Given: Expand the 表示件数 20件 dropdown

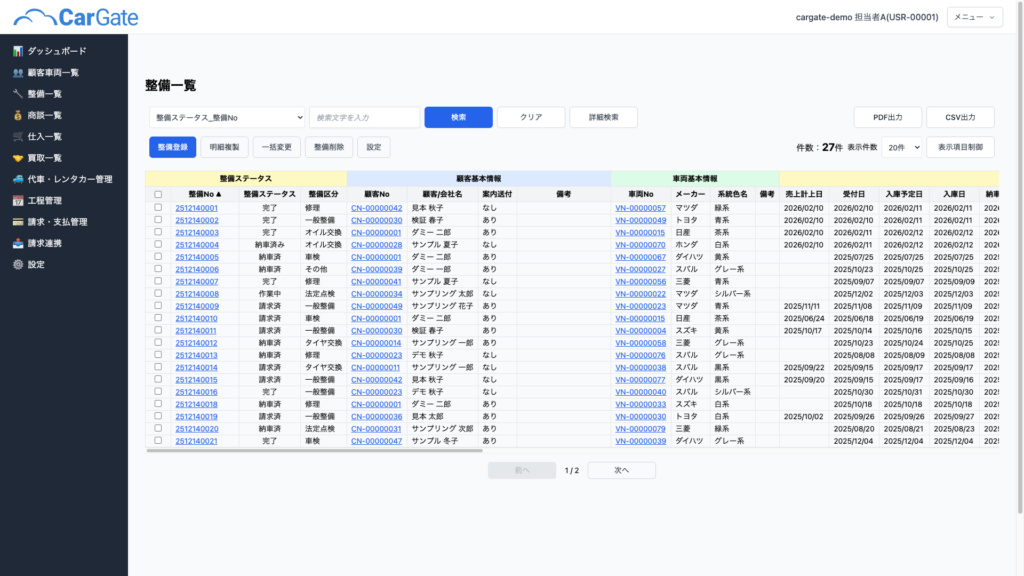Looking at the screenshot, I should 901,147.
